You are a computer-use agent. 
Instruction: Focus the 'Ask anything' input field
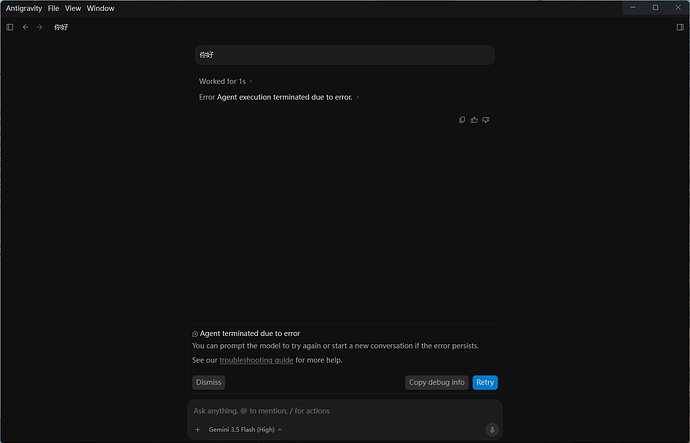345,411
